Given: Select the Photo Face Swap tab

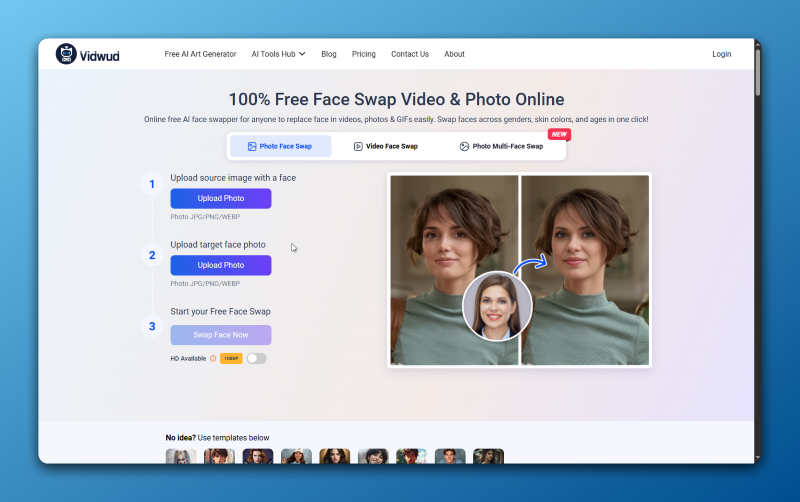Looking at the screenshot, I should click(x=281, y=146).
